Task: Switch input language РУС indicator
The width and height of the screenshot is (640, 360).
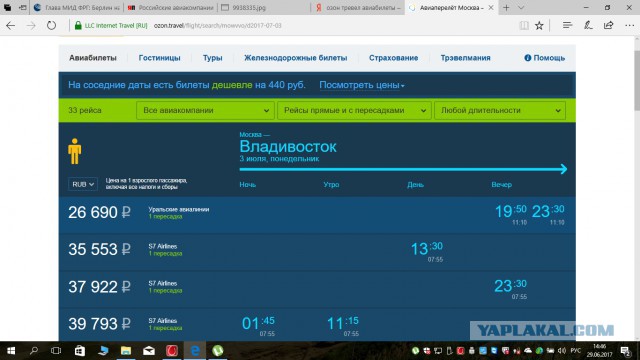Action: point(576,351)
